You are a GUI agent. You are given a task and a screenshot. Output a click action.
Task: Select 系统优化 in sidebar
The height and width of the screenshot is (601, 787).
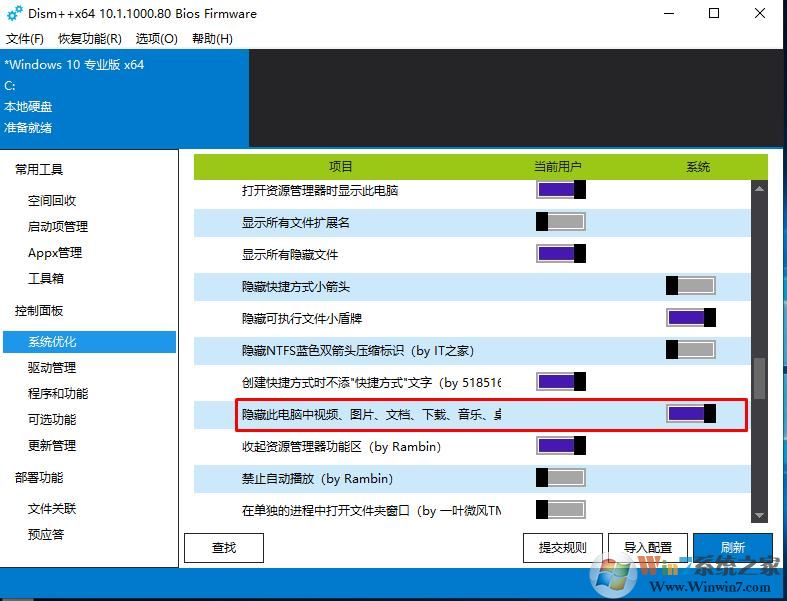[x=89, y=341]
